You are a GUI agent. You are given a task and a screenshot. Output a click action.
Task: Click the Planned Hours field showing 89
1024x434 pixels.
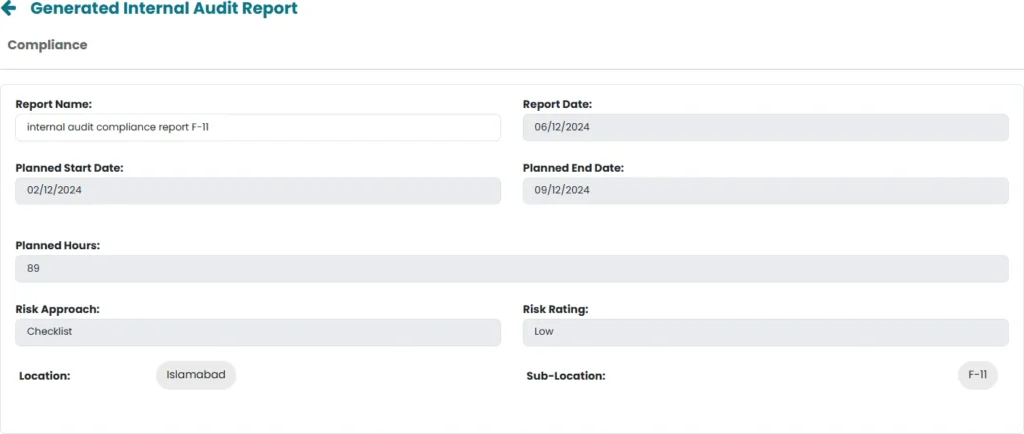pos(511,268)
